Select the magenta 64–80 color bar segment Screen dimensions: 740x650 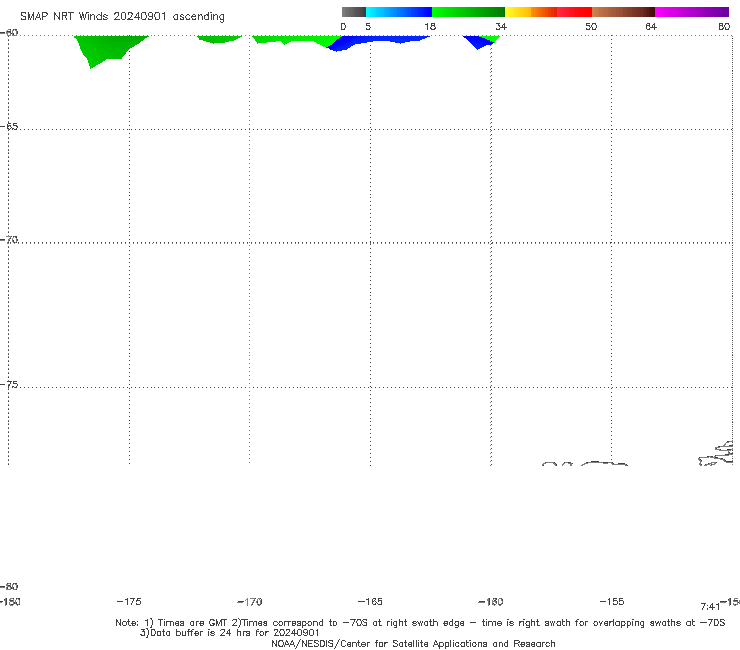692,12
